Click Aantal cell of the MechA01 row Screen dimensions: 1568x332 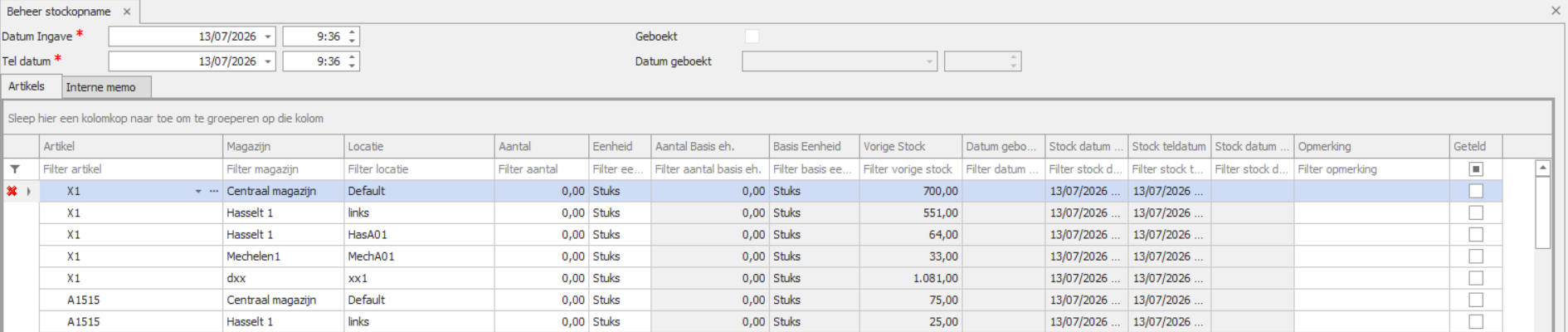pos(542,256)
